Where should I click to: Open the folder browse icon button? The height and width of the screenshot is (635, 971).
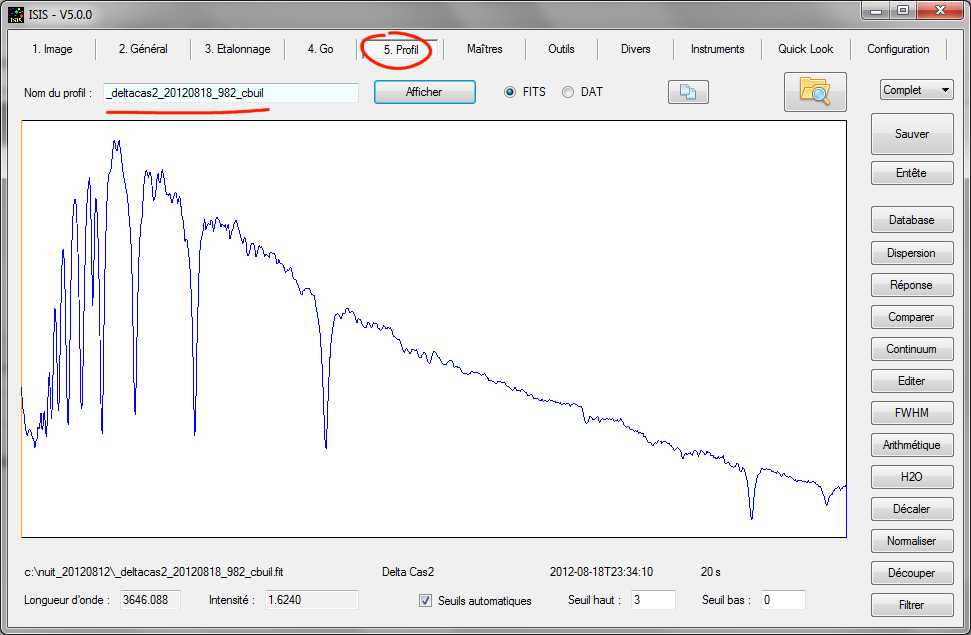815,92
